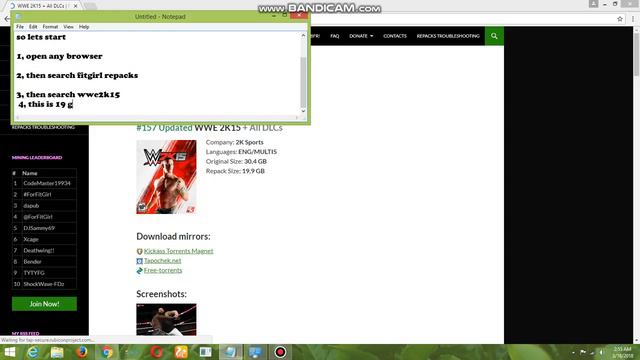Launch Firefox from the taskbar
Screen dimensions: 640x360
[x=82, y=352]
